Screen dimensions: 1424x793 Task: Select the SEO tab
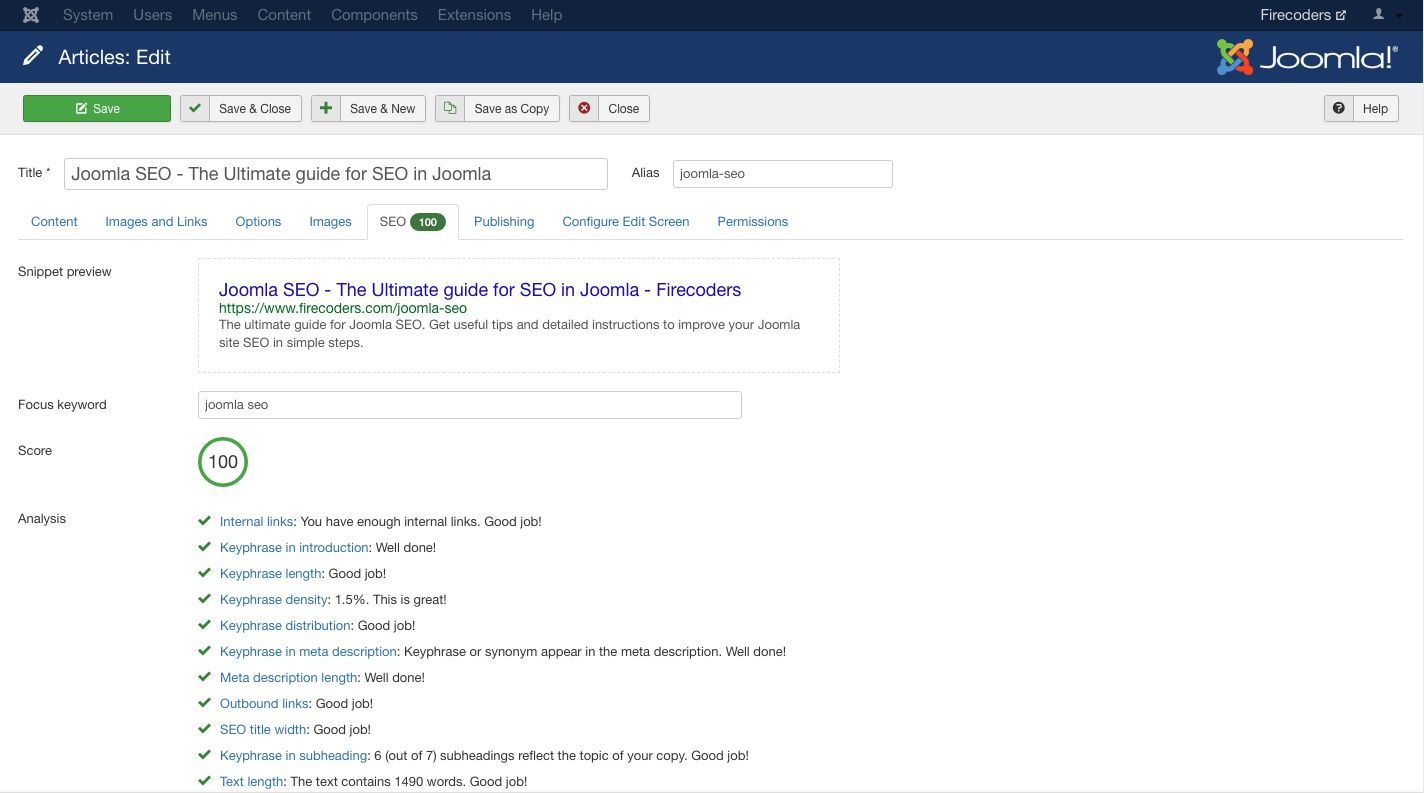tap(412, 221)
